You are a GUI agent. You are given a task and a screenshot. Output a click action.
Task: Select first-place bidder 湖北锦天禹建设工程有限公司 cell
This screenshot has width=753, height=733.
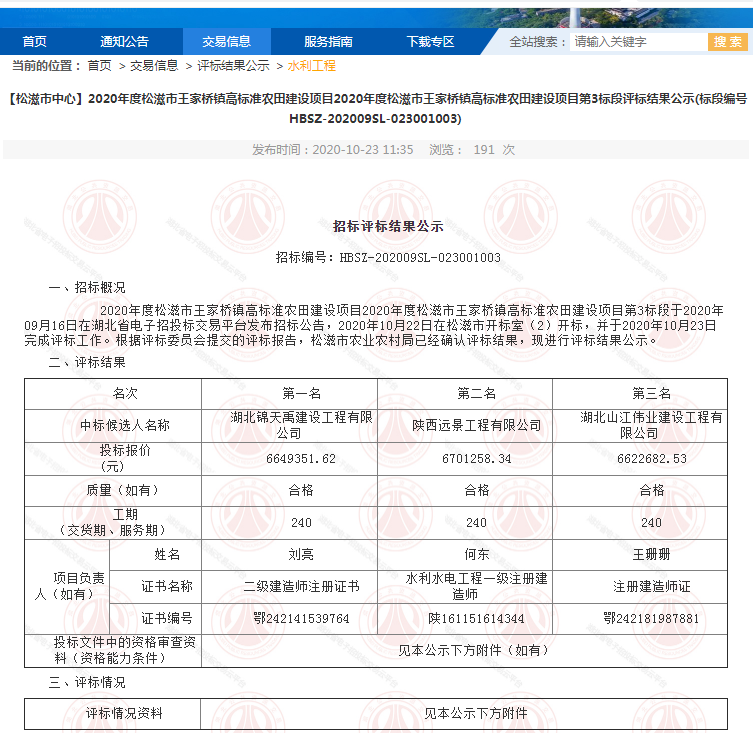(x=289, y=425)
